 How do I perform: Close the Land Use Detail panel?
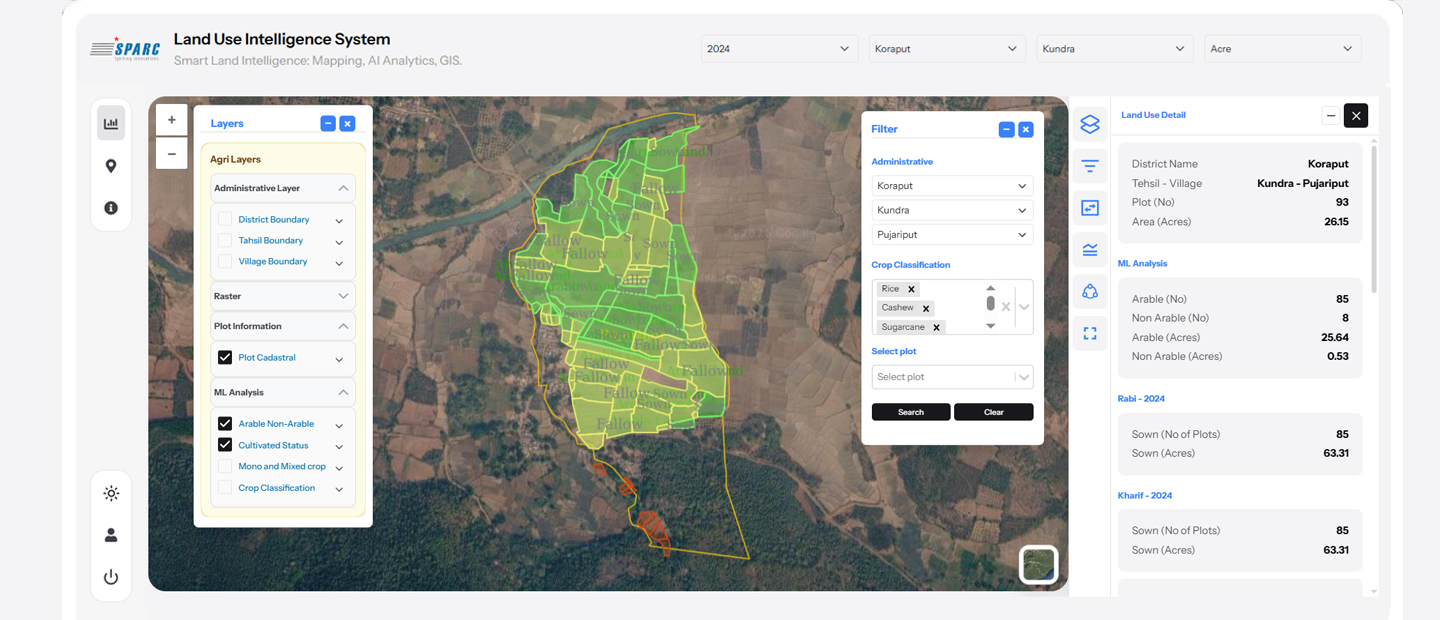1356,116
